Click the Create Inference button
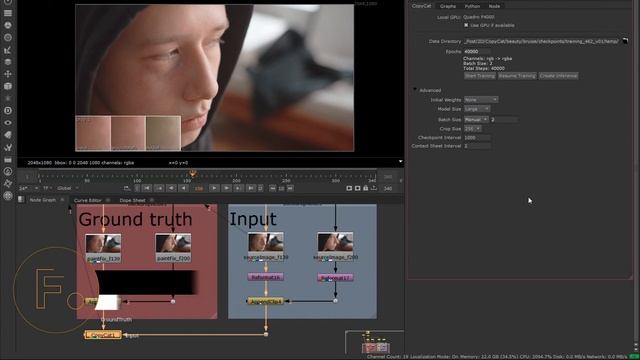Viewport: 640px width, 360px height. [x=558, y=76]
